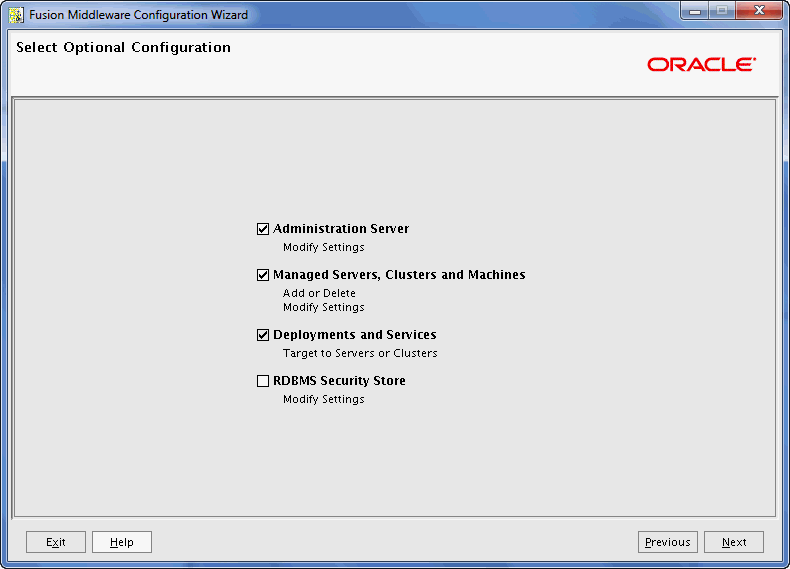
Task: Click "Target to Servers or Clusters" text
Action: click(x=360, y=353)
